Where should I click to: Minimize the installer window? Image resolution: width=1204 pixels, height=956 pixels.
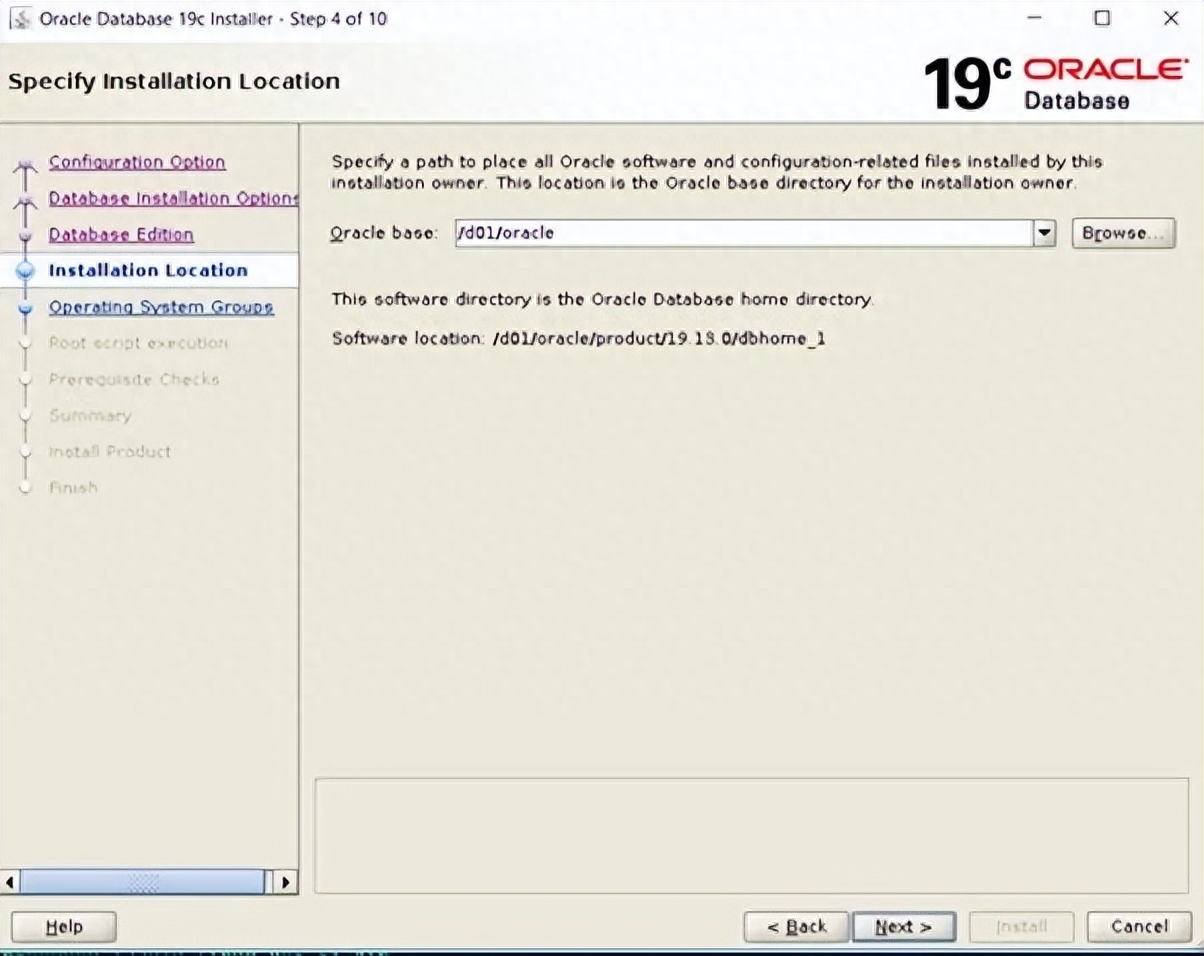[x=1035, y=18]
